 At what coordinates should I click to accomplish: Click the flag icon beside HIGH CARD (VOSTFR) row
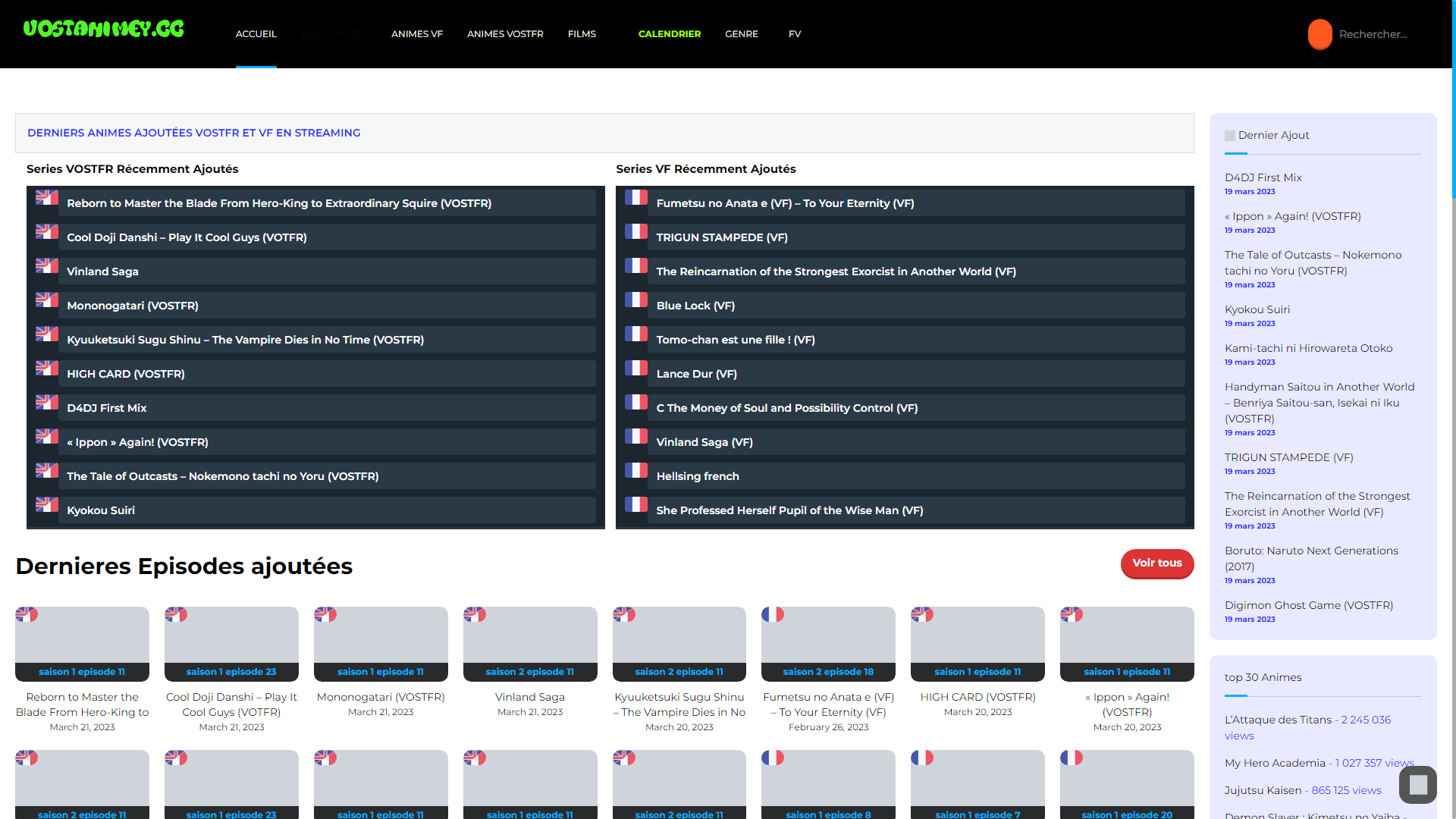tap(47, 368)
